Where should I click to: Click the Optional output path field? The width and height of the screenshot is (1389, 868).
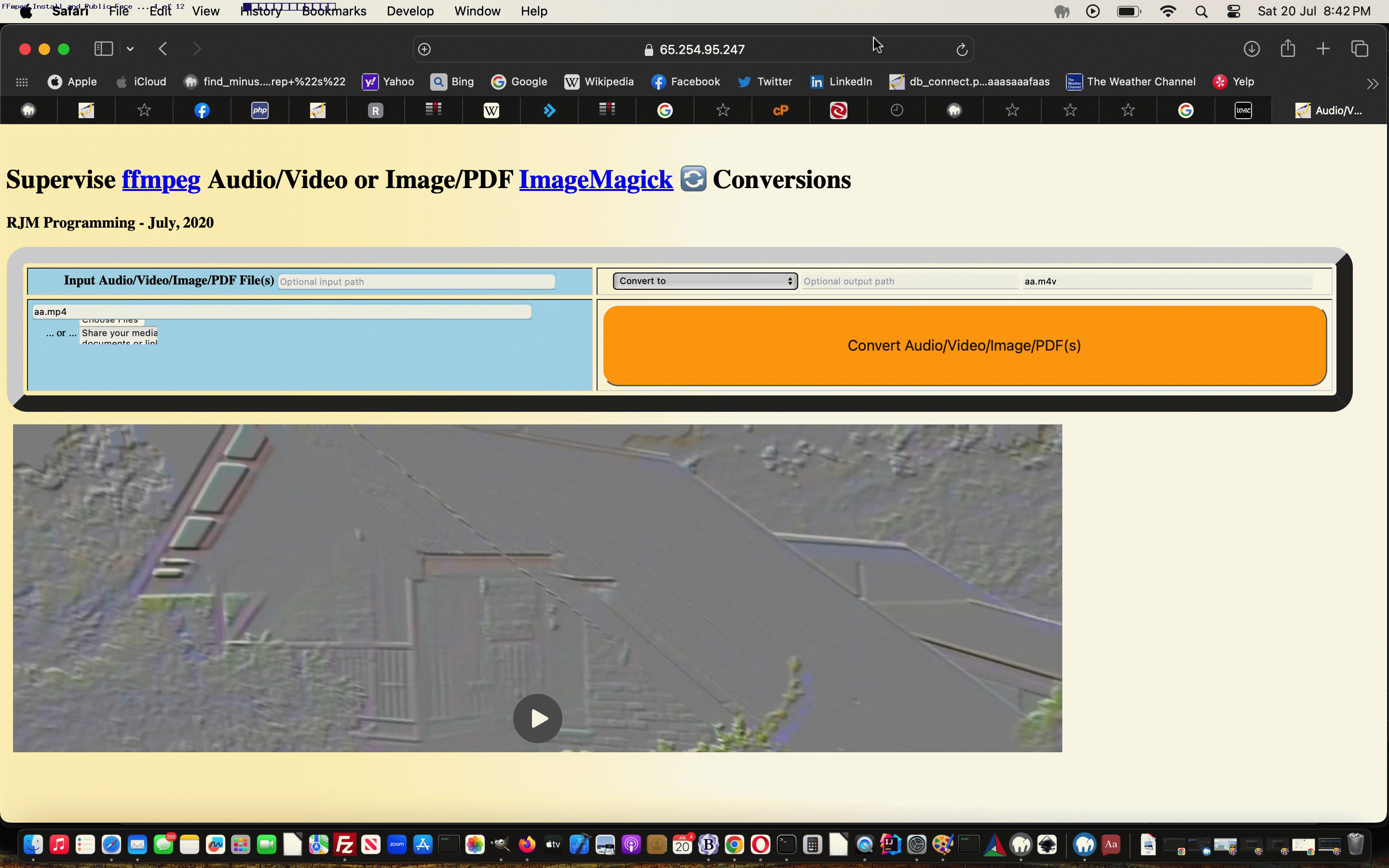[910, 281]
